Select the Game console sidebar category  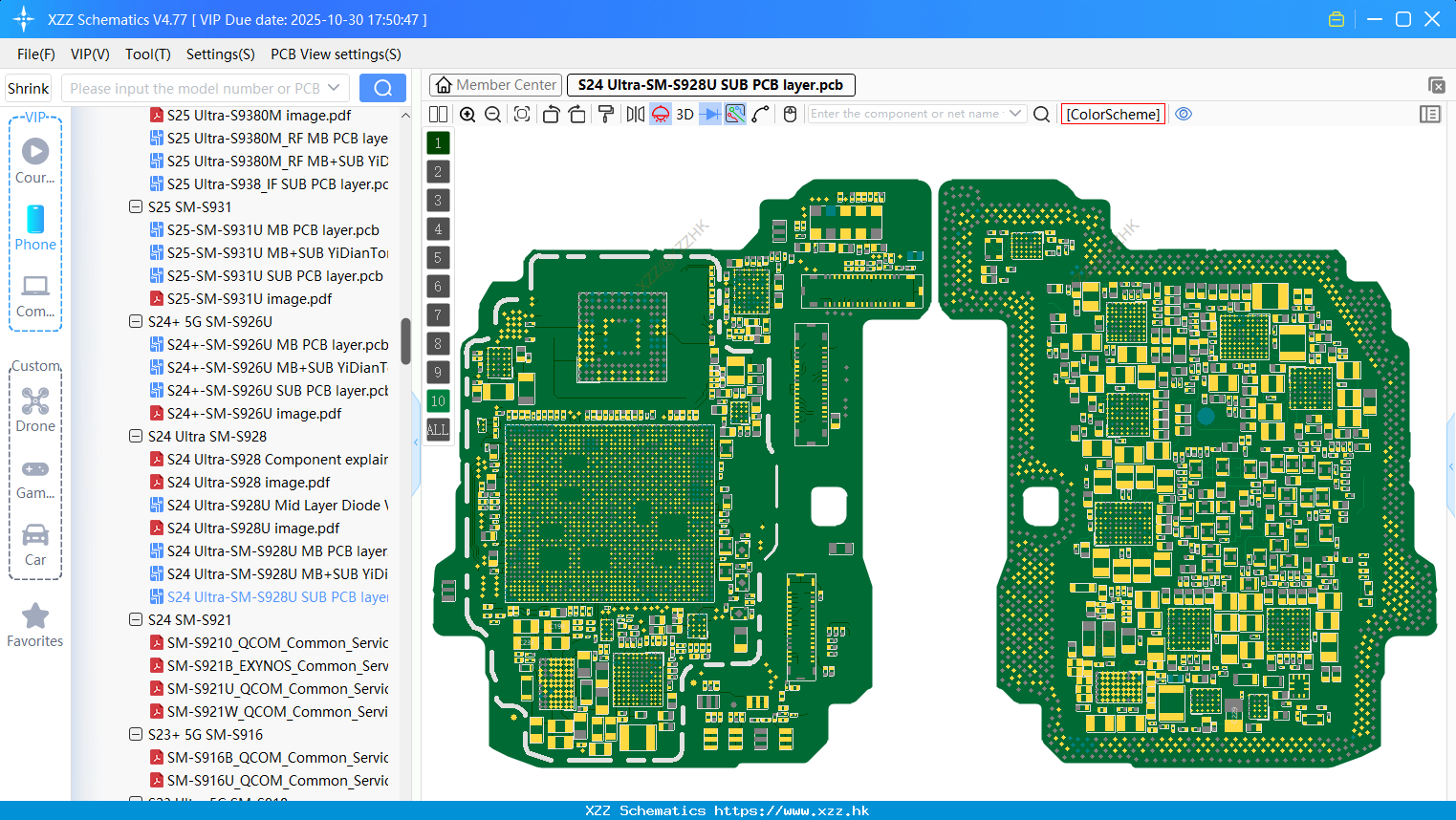click(35, 478)
